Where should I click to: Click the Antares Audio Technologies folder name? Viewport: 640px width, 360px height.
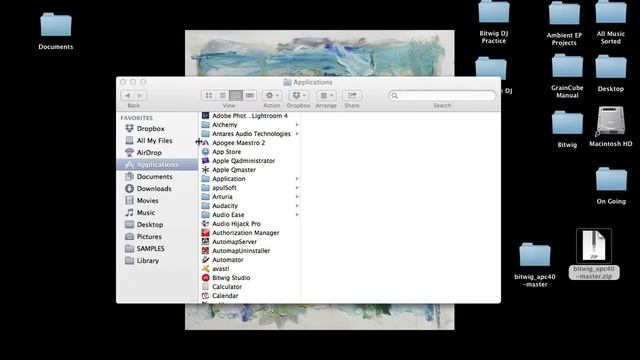point(251,134)
